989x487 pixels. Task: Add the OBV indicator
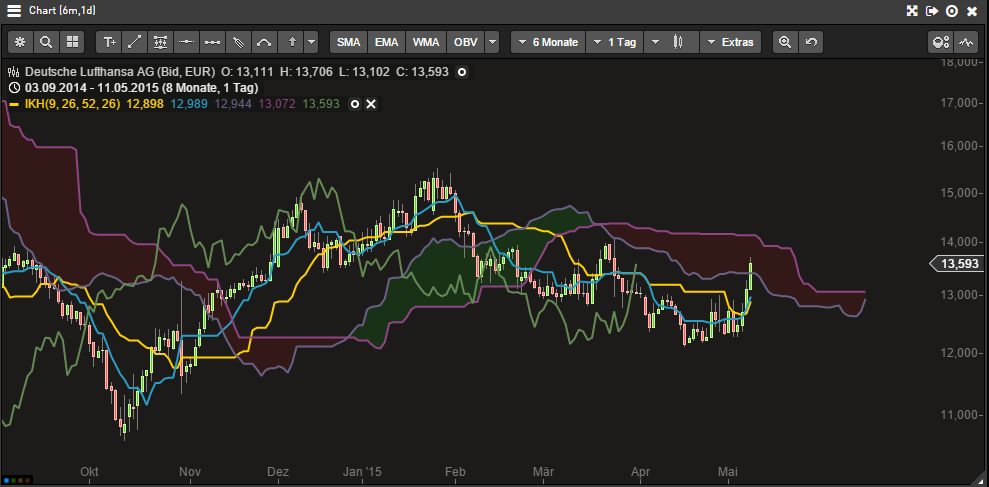point(465,42)
